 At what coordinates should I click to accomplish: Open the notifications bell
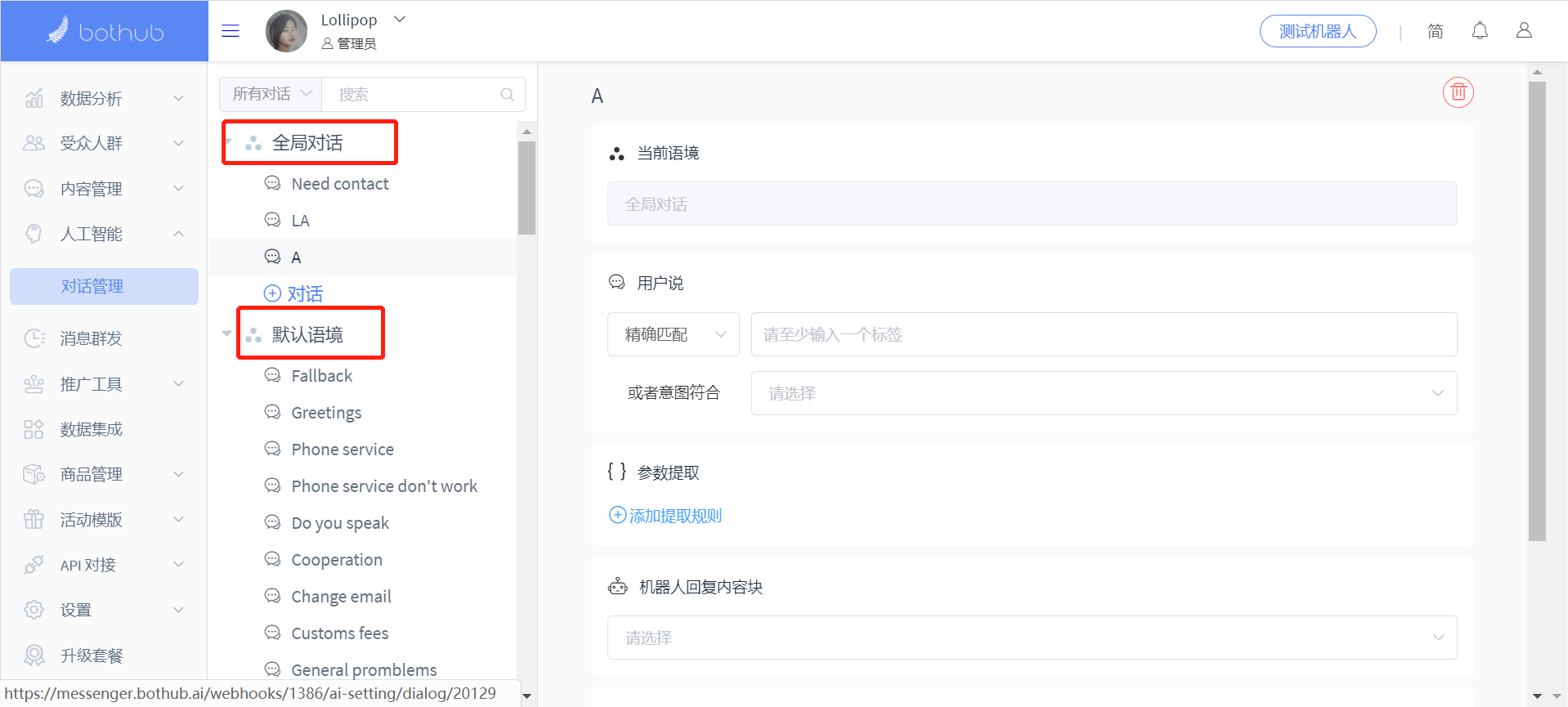click(1480, 31)
